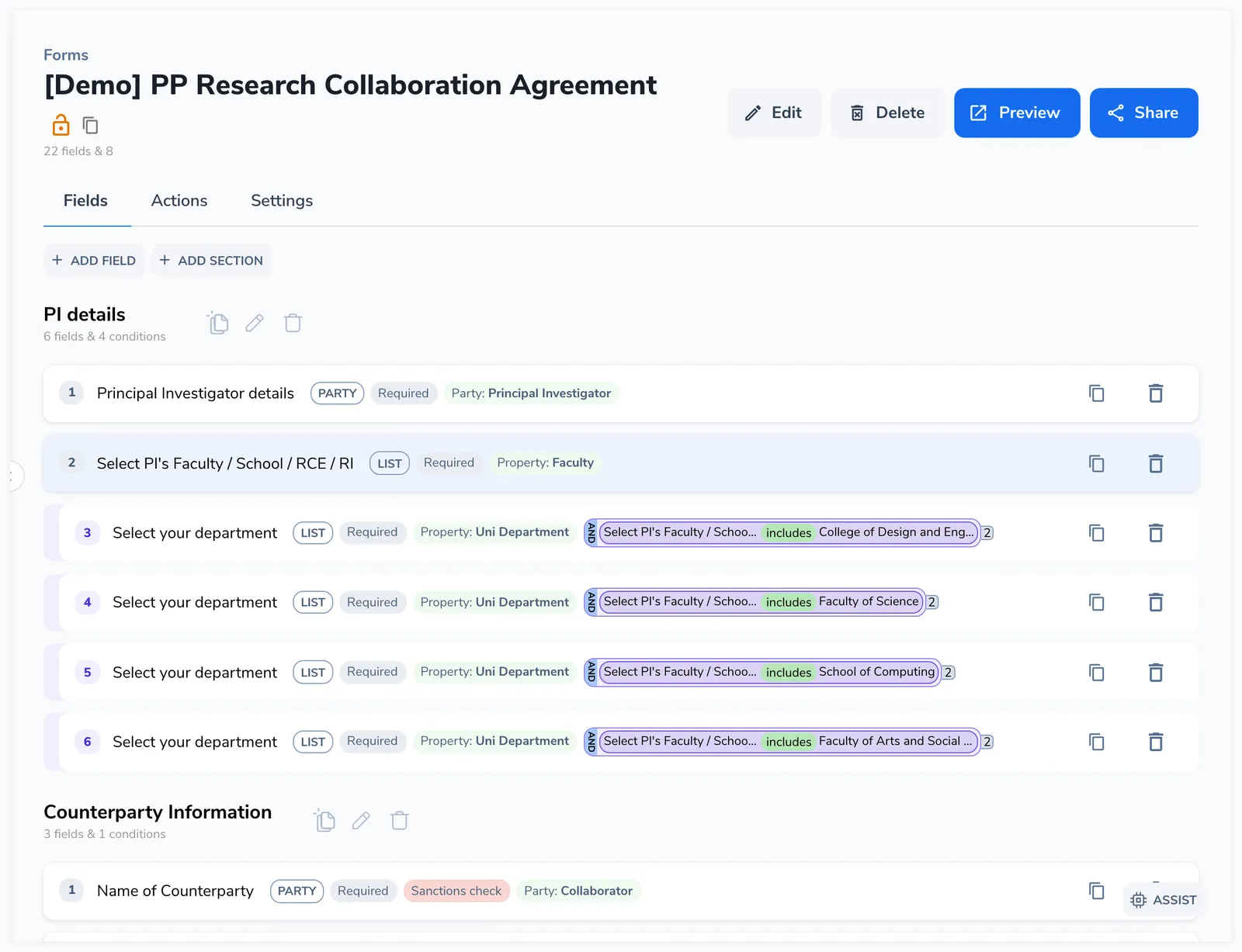This screenshot has width=1242, height=952.
Task: Duplicate Principal Investigator details field
Action: click(x=1096, y=393)
